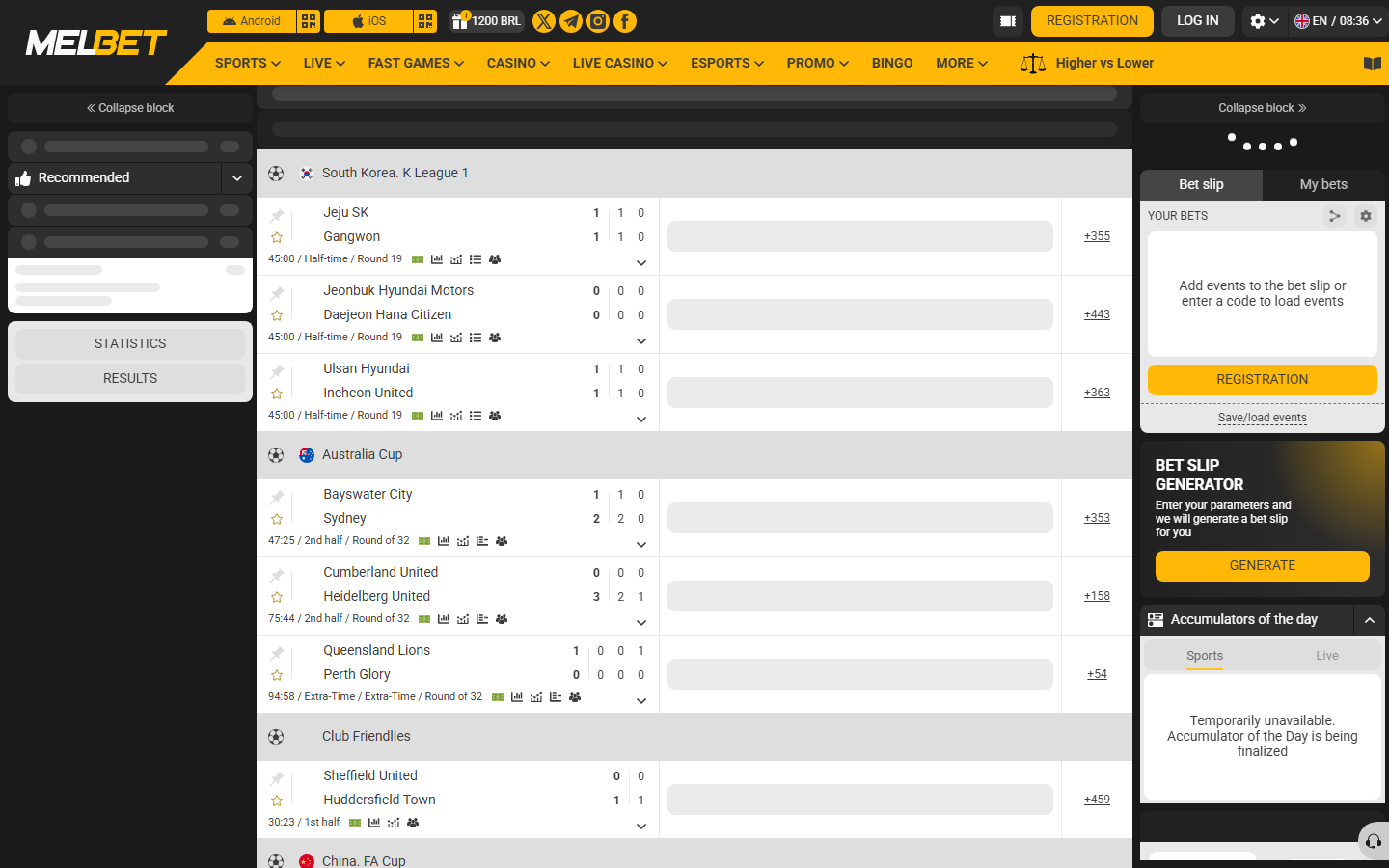
Task: Open the book icon in the yellow bar
Action: [1373, 64]
